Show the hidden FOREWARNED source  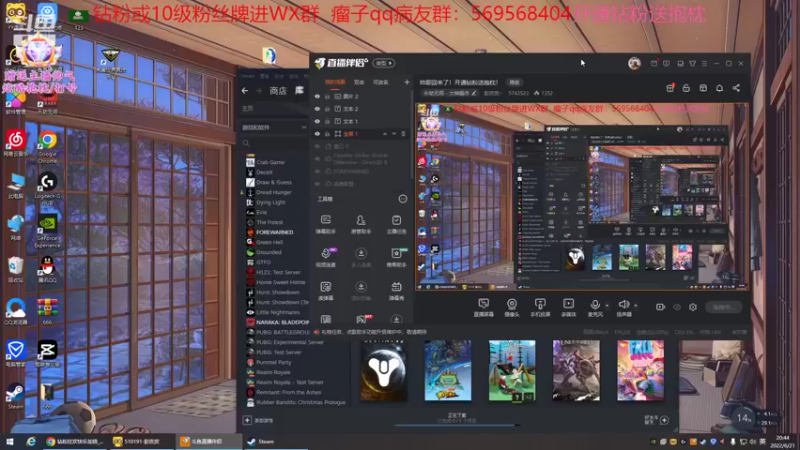pyautogui.click(x=317, y=171)
